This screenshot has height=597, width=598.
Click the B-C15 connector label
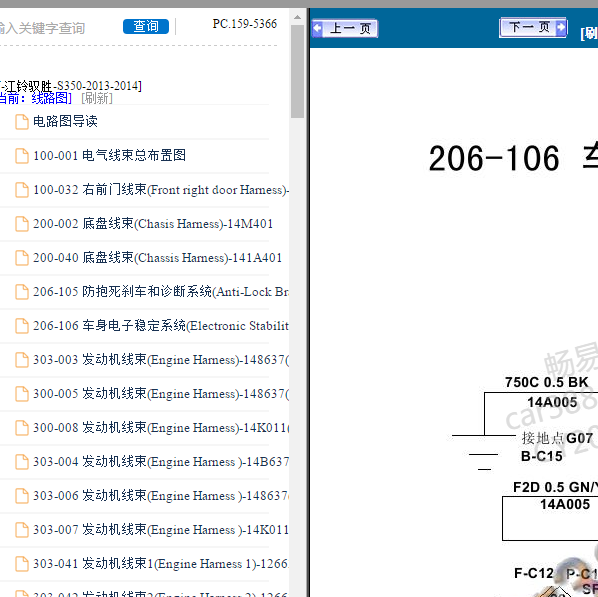[x=542, y=456]
